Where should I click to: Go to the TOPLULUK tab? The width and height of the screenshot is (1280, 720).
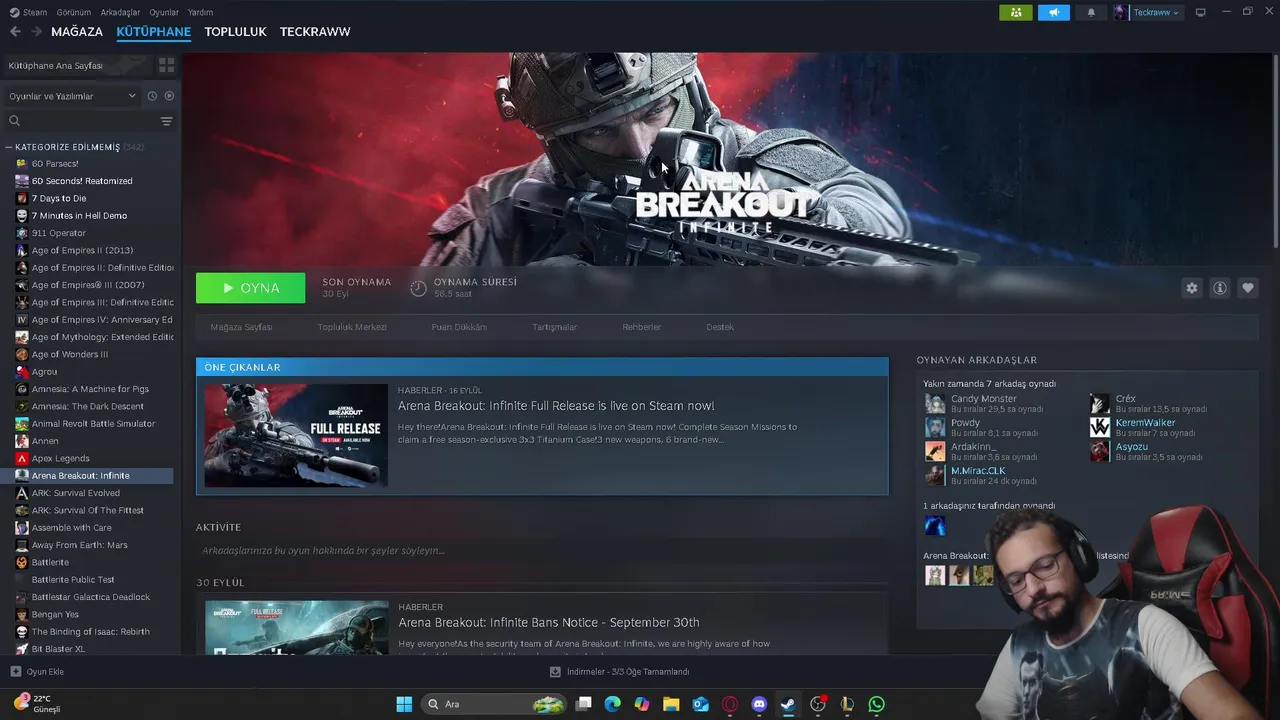click(x=235, y=32)
